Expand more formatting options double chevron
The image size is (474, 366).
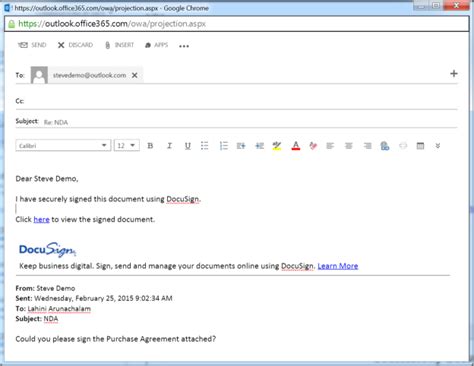438,146
